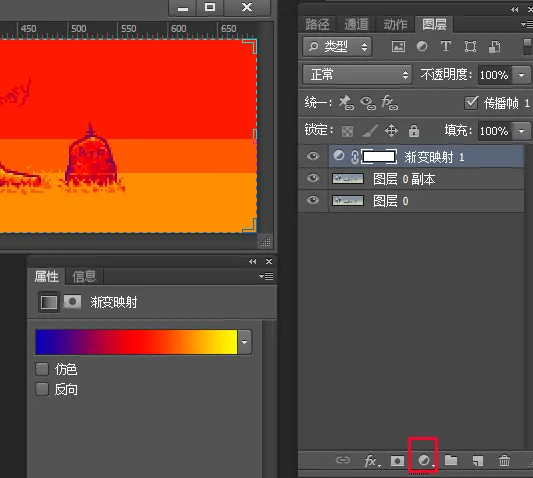Click the 填充 100% value field

(x=495, y=131)
